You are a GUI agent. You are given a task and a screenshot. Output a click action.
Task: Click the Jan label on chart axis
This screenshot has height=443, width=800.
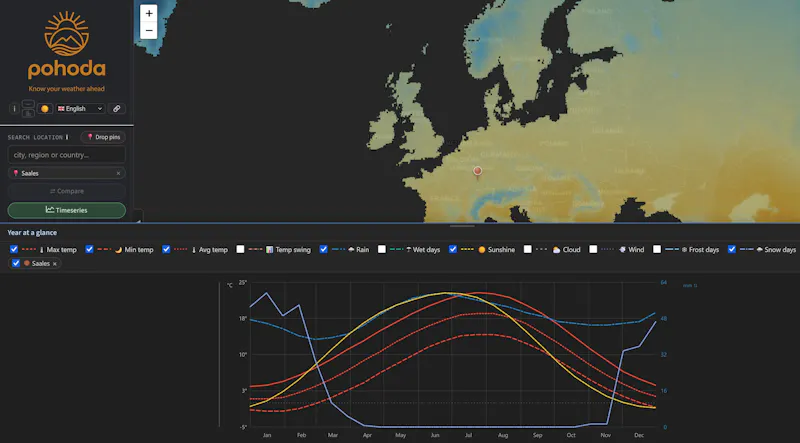click(x=266, y=435)
